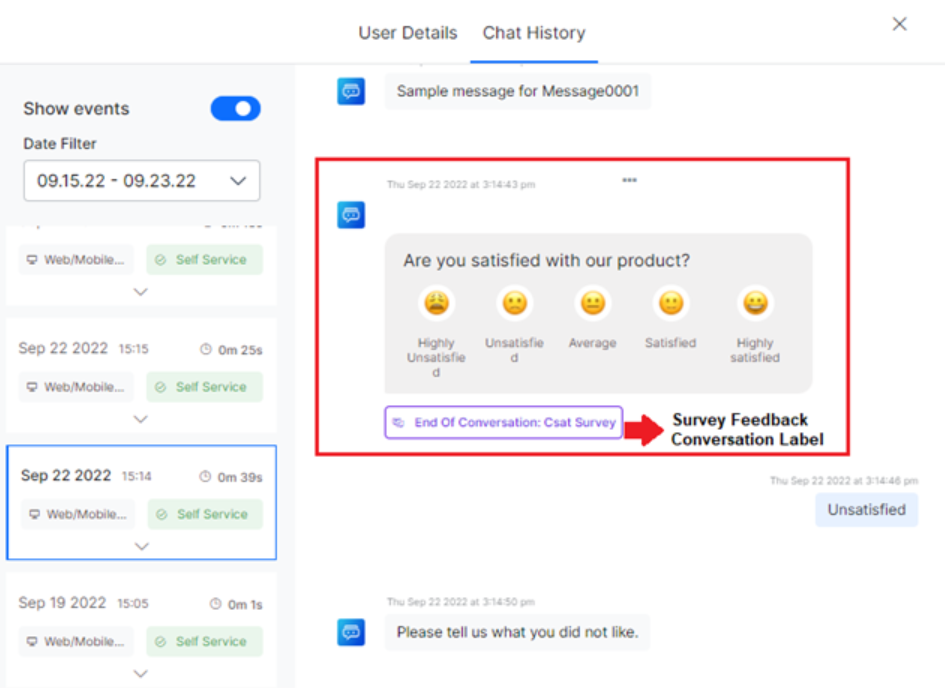Open the three-dot menu above survey message
Viewport: 945px width, 688px height.
click(629, 181)
